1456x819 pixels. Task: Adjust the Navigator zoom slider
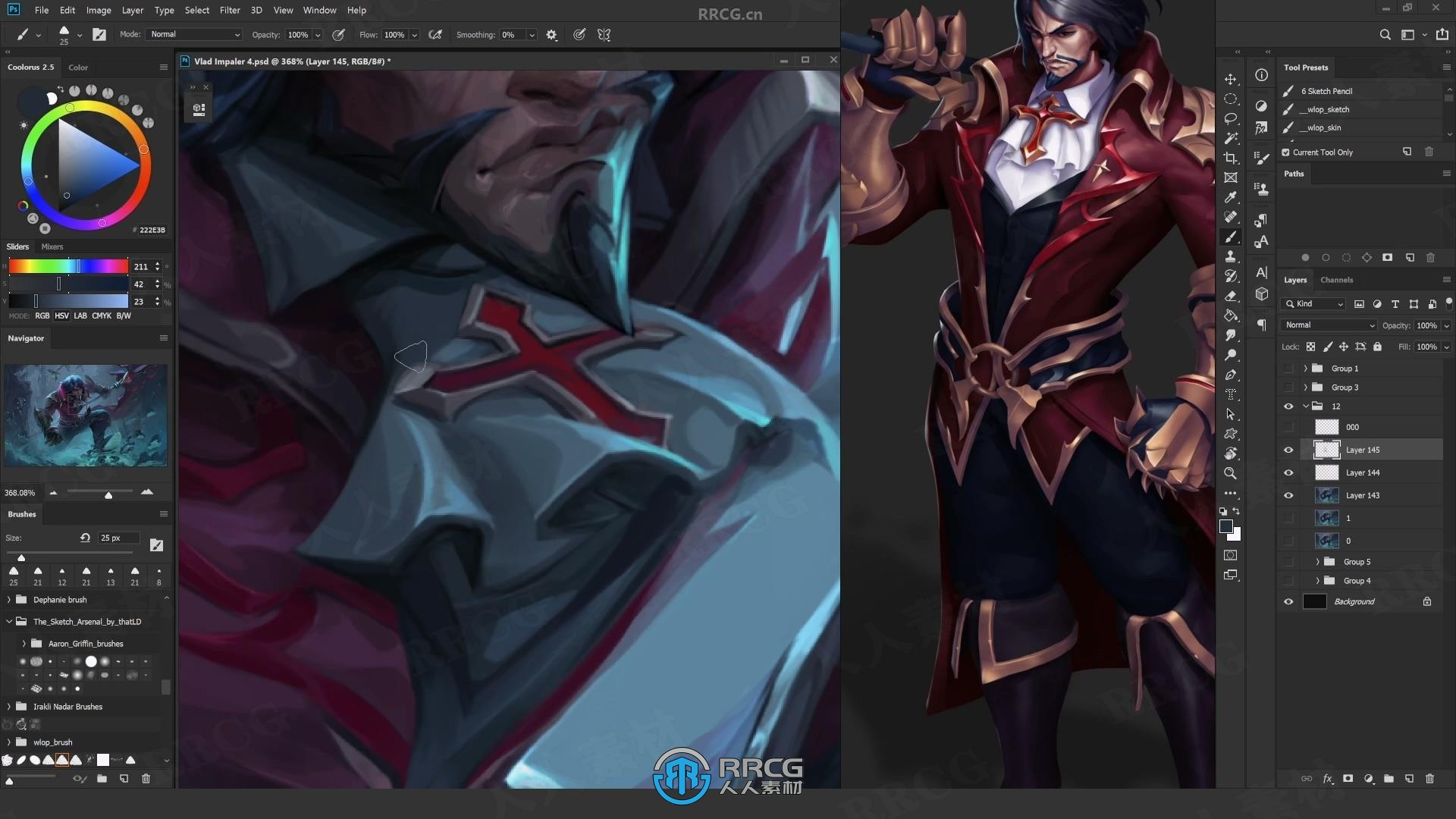point(100,493)
